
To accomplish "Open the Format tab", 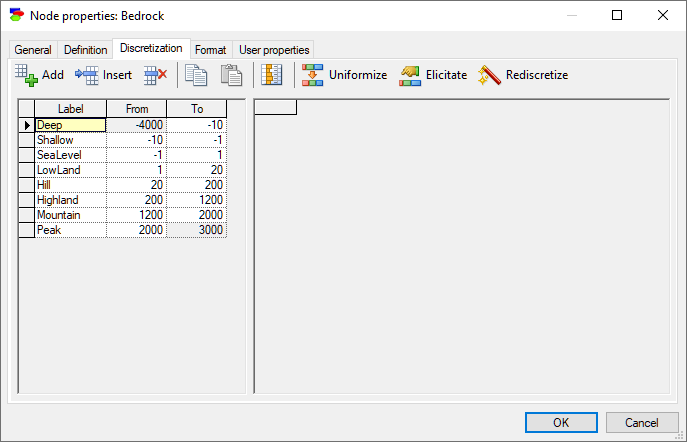I will pos(211,50).
